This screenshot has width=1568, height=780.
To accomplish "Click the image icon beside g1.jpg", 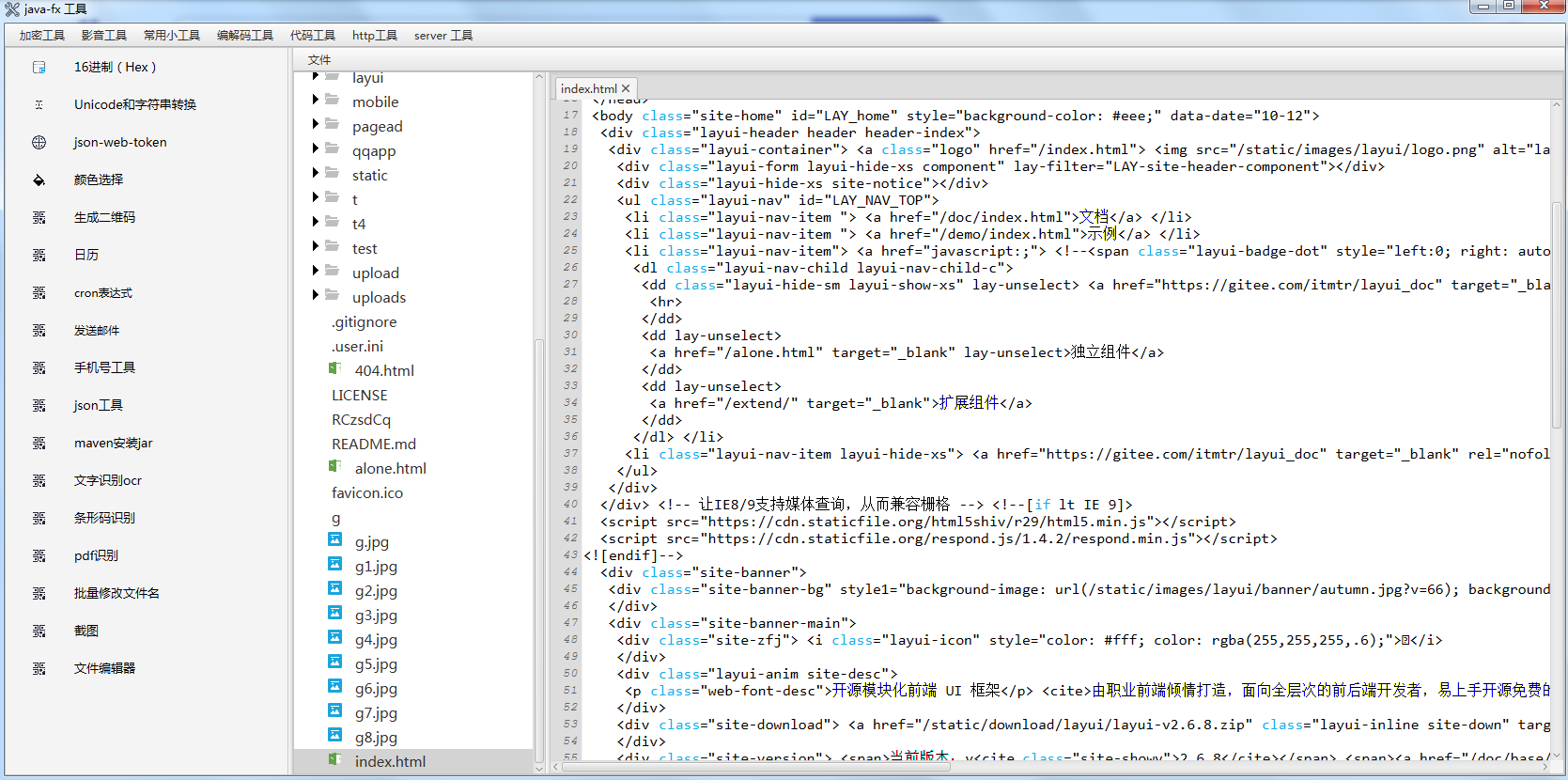I will [334, 564].
